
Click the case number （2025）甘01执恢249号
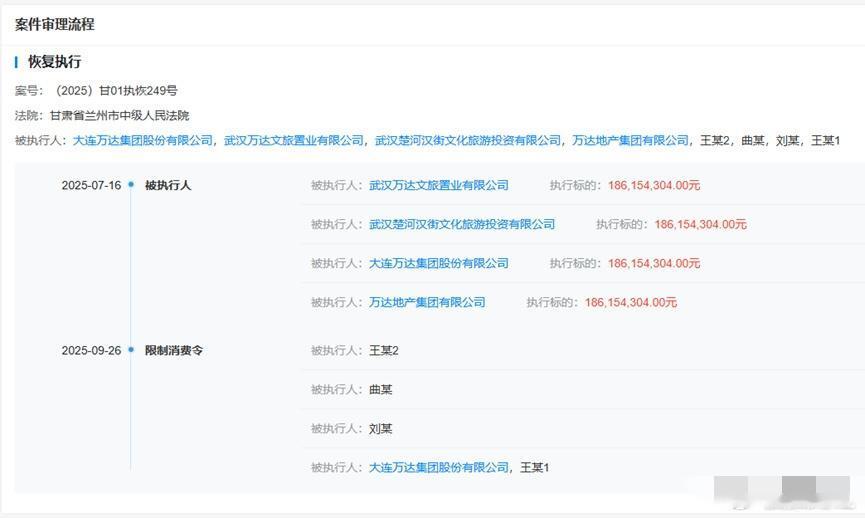coord(115,90)
